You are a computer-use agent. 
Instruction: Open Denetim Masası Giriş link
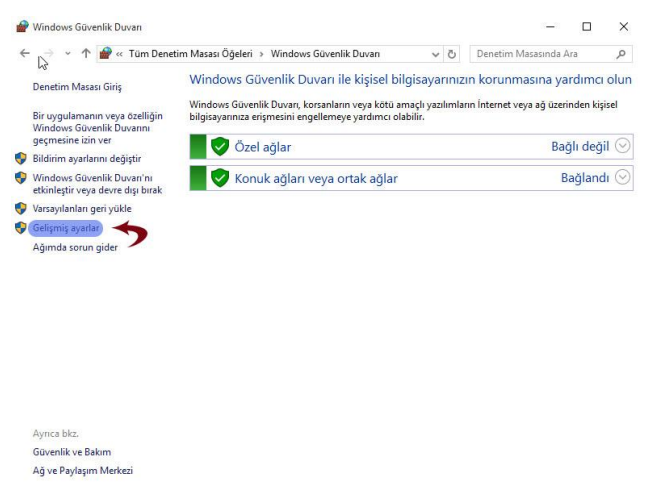(x=77, y=87)
